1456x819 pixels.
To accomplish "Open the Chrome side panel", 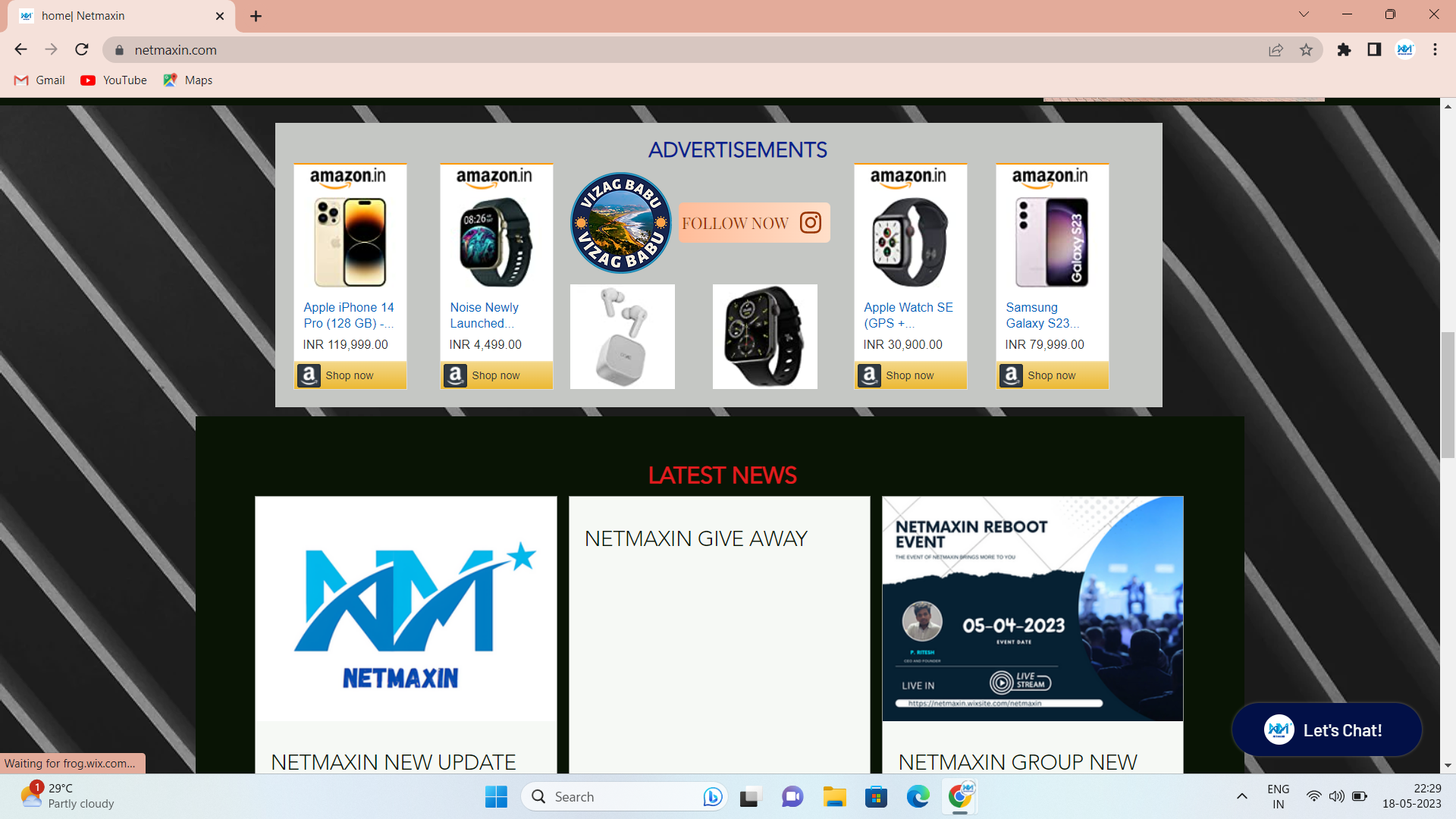I will point(1374,49).
